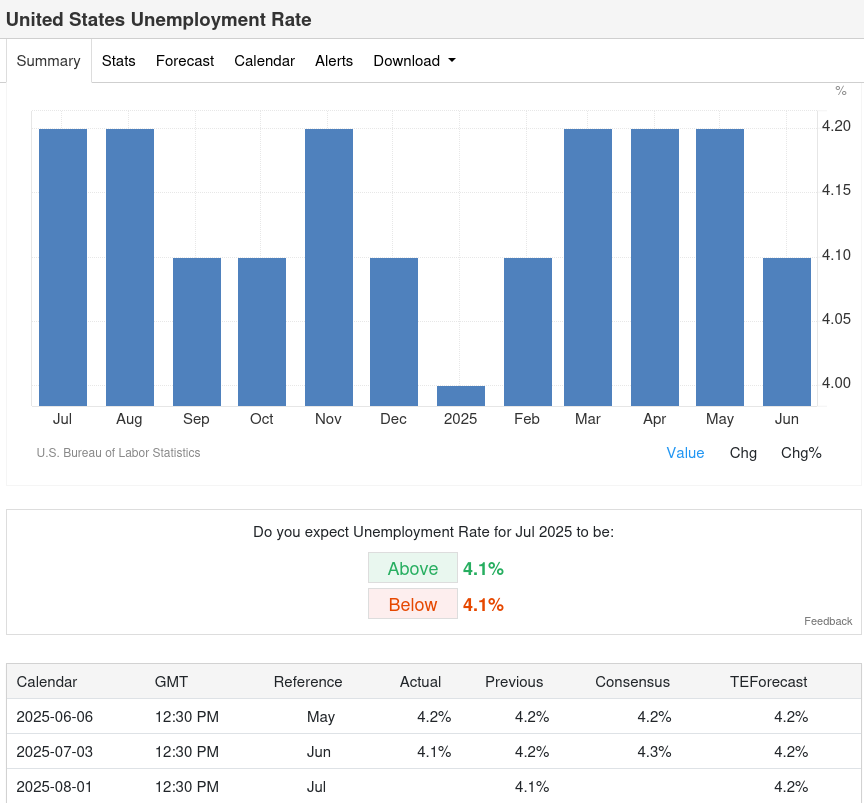
Task: Click the Nov bar in chart
Action: click(328, 267)
